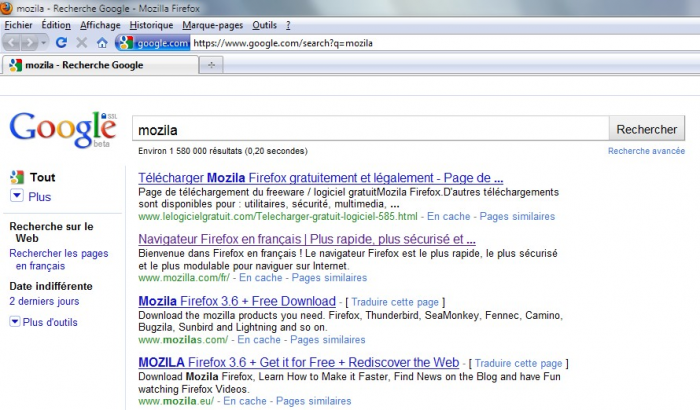Viewport: 700px width, 410px height.
Task: Open Pages similaires for www.mozilla.eu
Action: 313,401
